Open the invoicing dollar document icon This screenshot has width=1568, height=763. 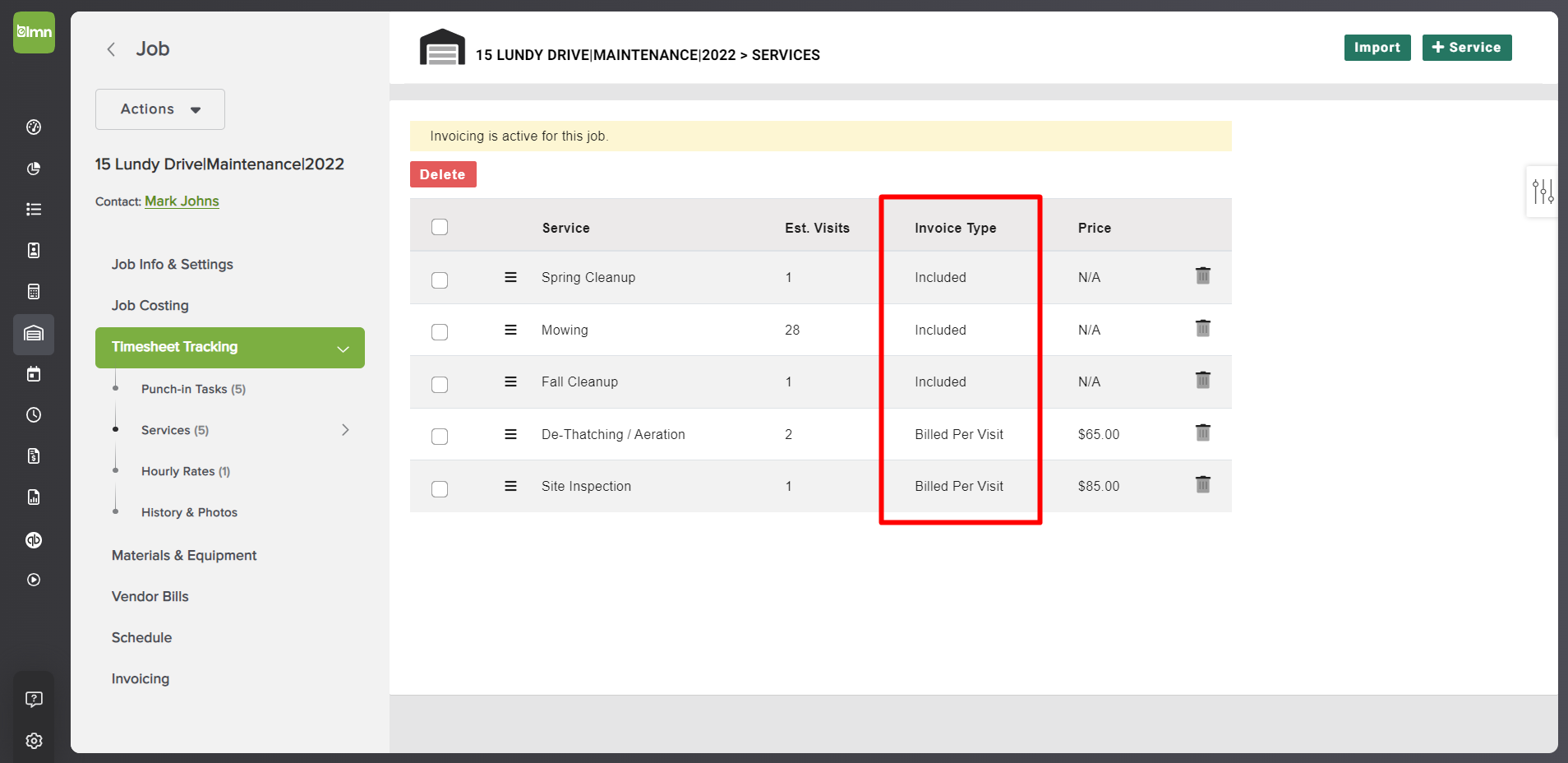point(33,455)
